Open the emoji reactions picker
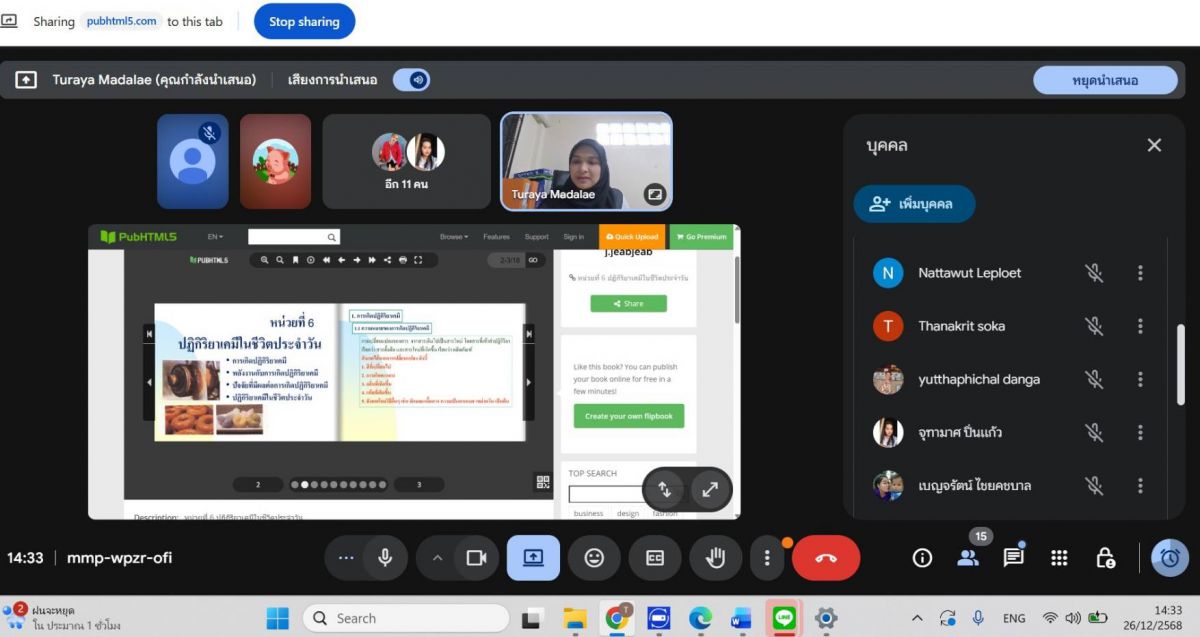1200x637 pixels. click(594, 558)
